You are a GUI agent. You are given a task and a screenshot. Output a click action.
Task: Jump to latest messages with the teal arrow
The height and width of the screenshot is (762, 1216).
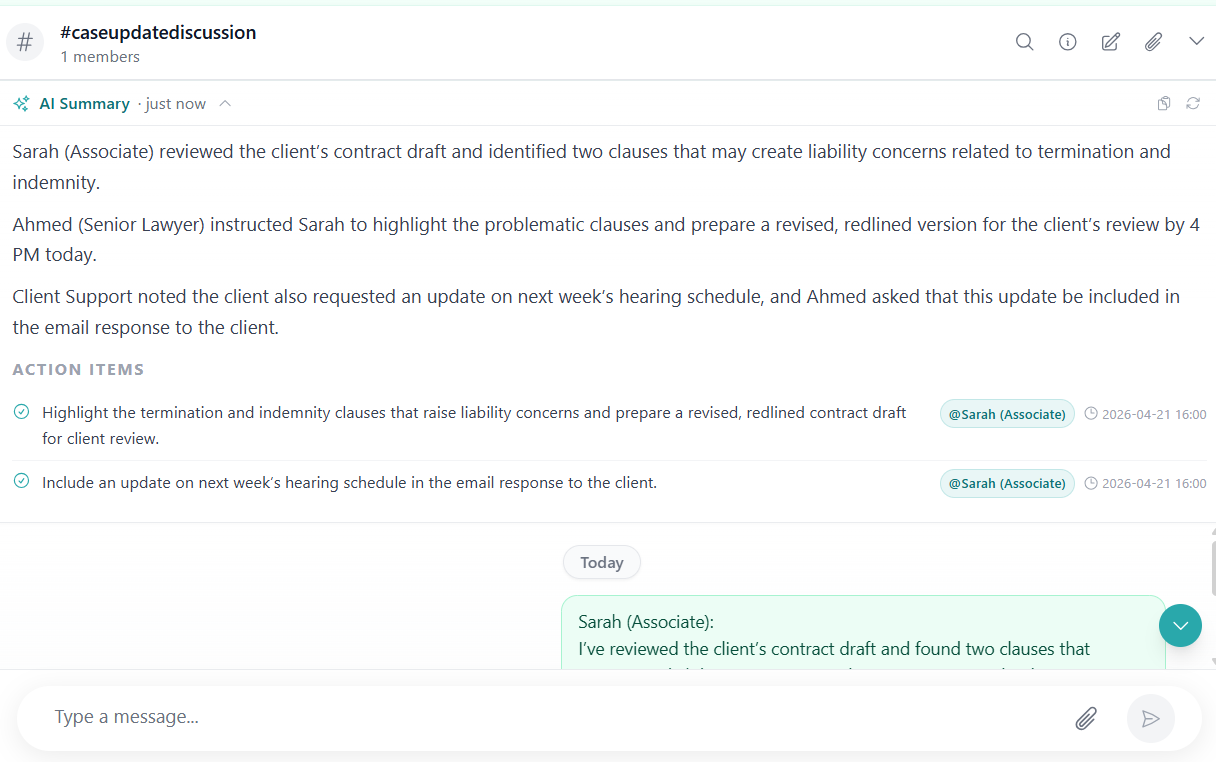point(1180,626)
